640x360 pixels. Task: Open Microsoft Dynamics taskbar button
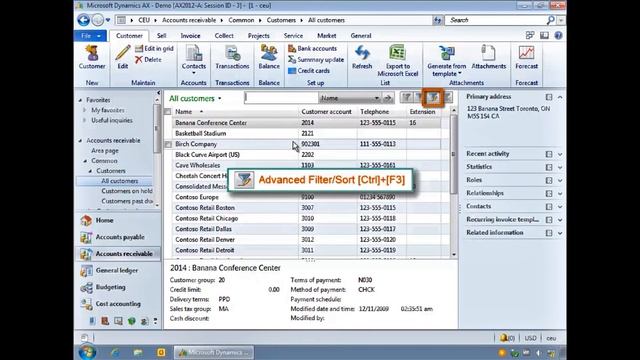[213, 352]
